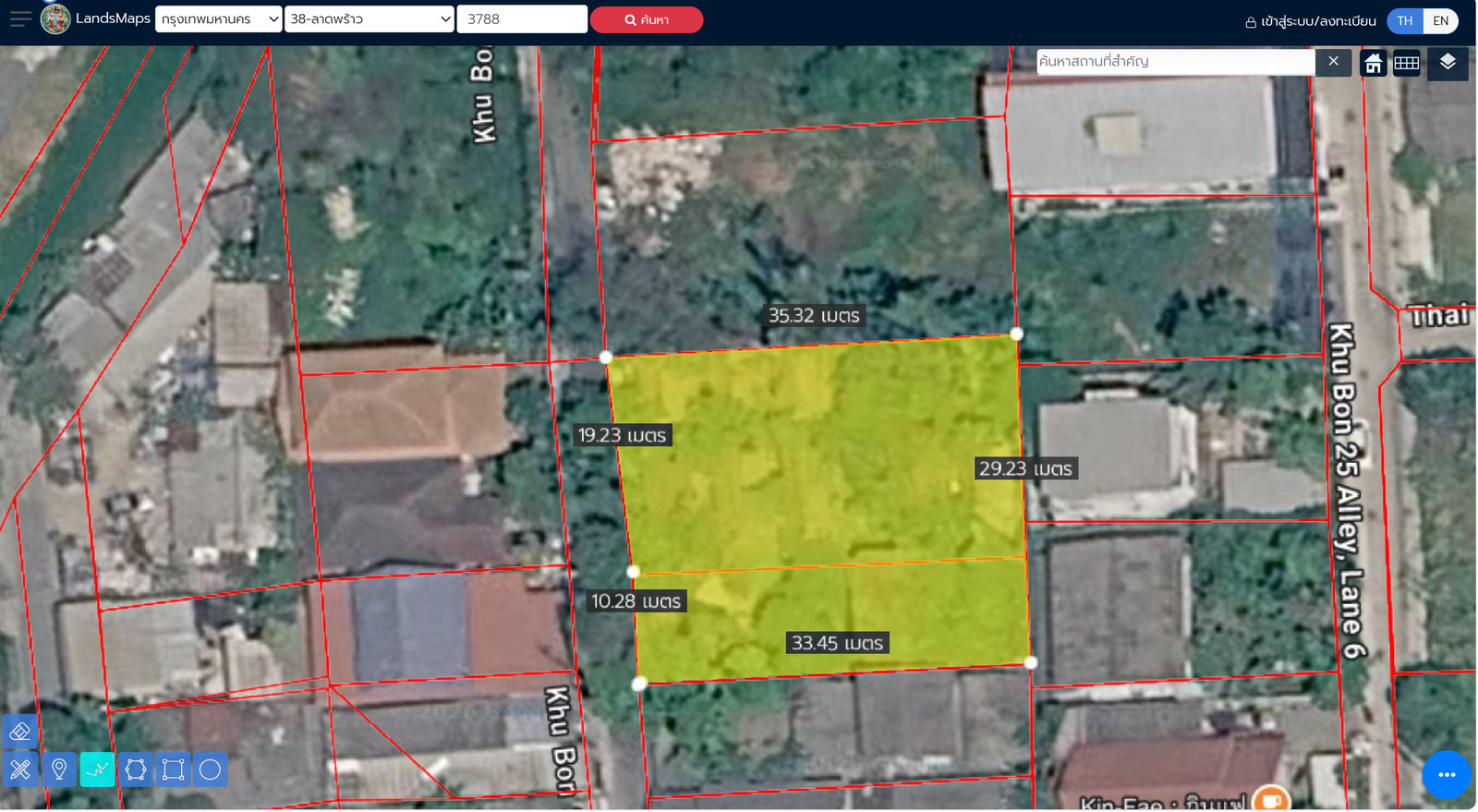1478x812 pixels.
Task: Click the 33.45 เมตร measurement label
Action: click(837, 643)
